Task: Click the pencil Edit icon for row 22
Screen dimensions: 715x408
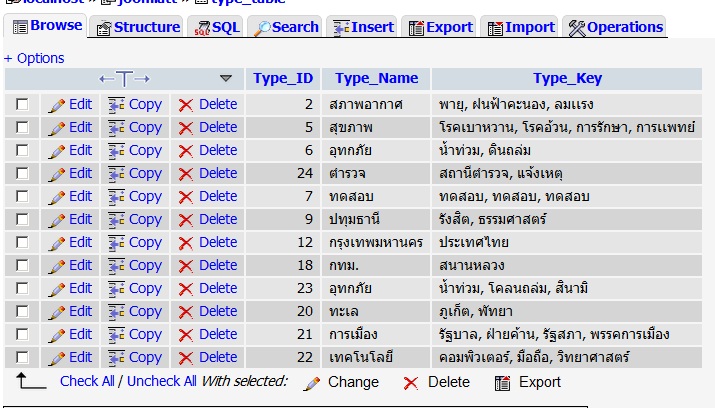Action: tap(57, 358)
